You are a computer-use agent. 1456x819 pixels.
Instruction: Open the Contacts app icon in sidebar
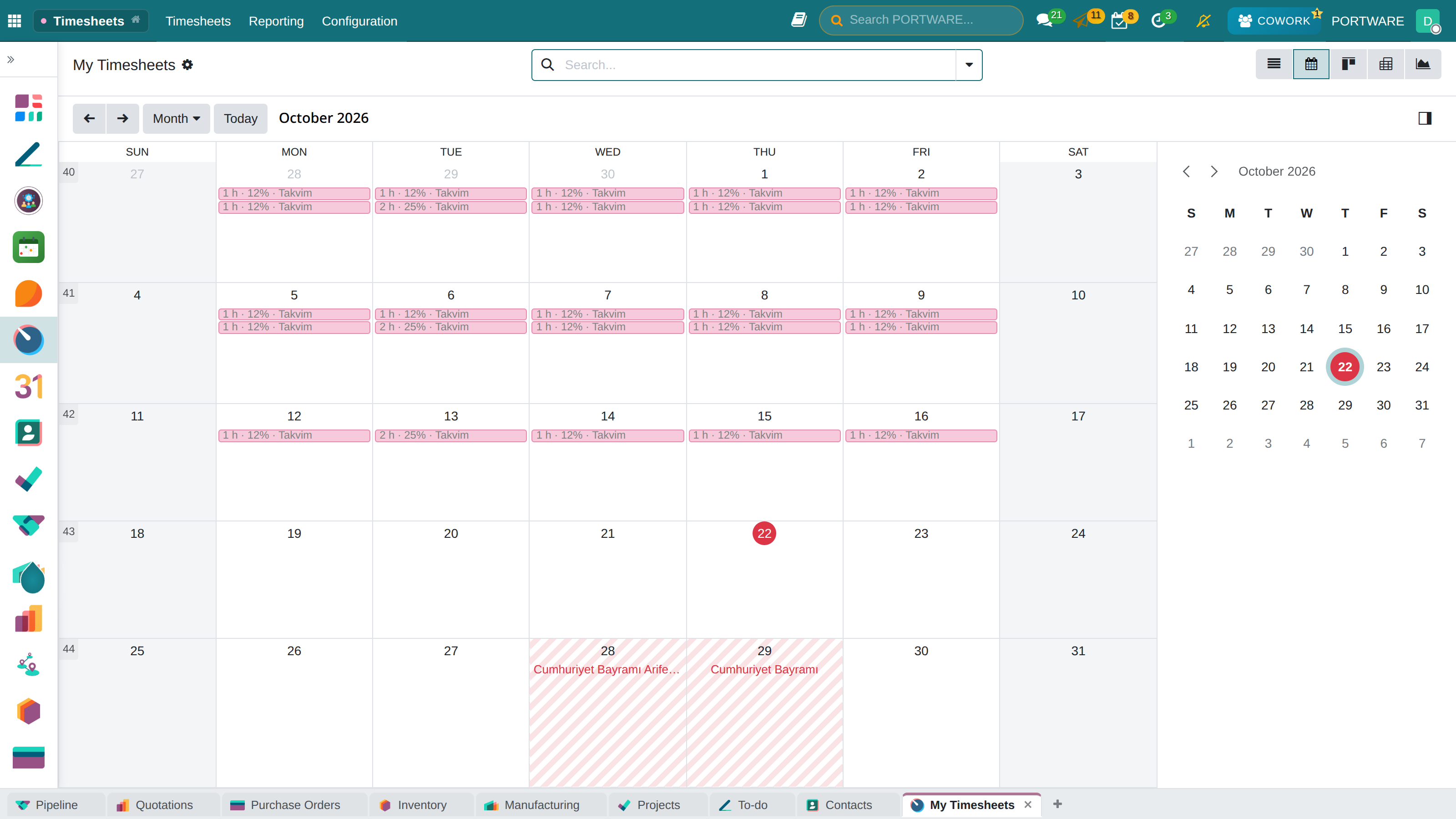click(29, 433)
